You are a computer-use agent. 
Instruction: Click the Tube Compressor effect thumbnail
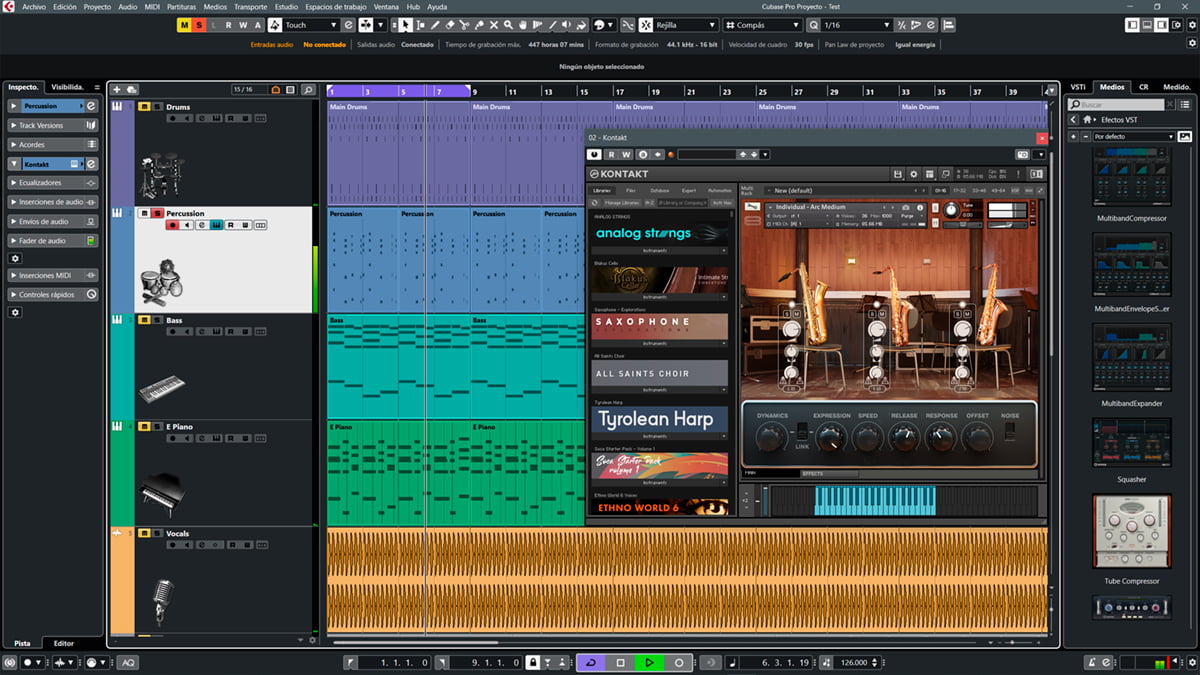tap(1132, 533)
